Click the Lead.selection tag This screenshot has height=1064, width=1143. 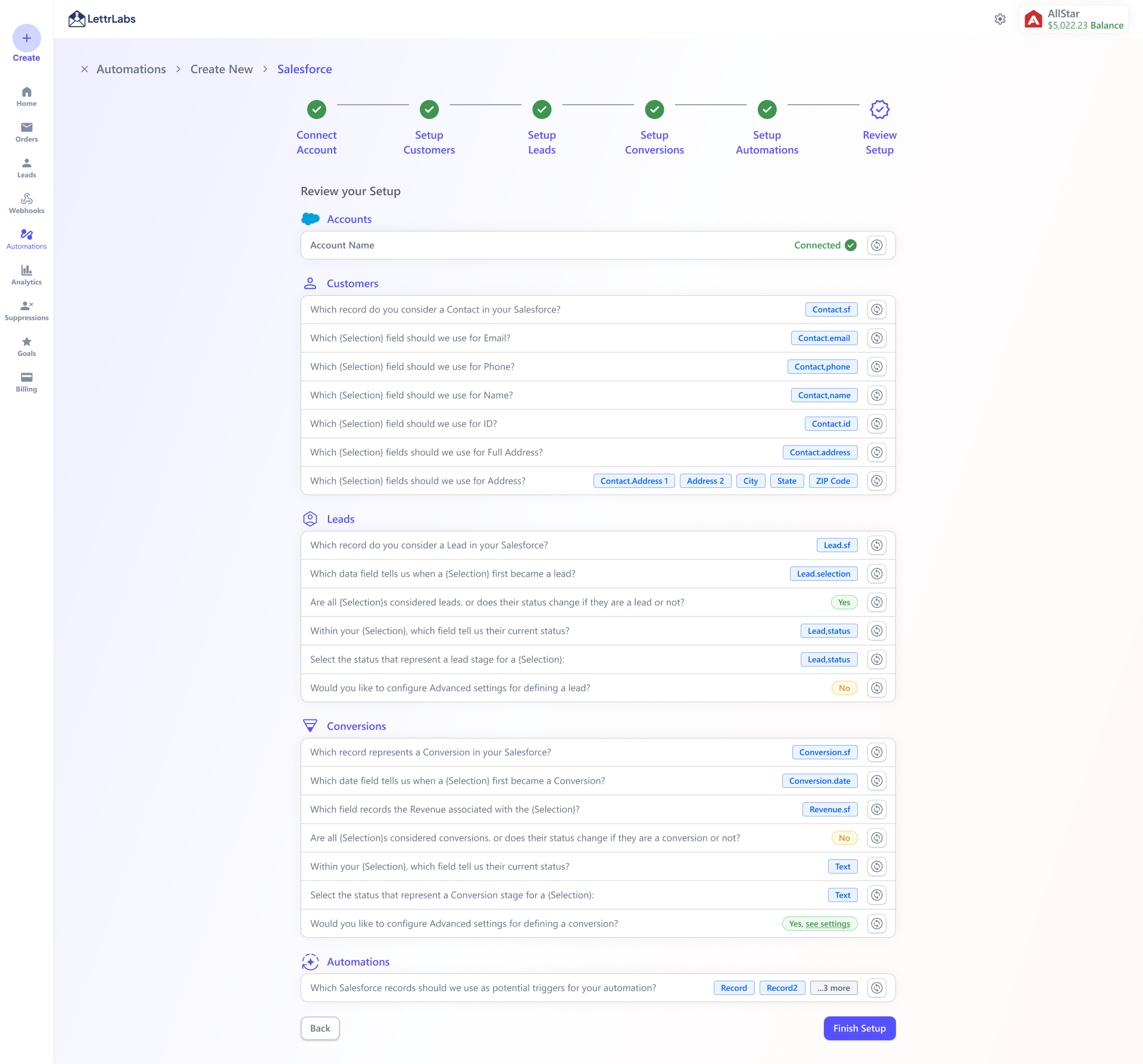pyautogui.click(x=823, y=574)
